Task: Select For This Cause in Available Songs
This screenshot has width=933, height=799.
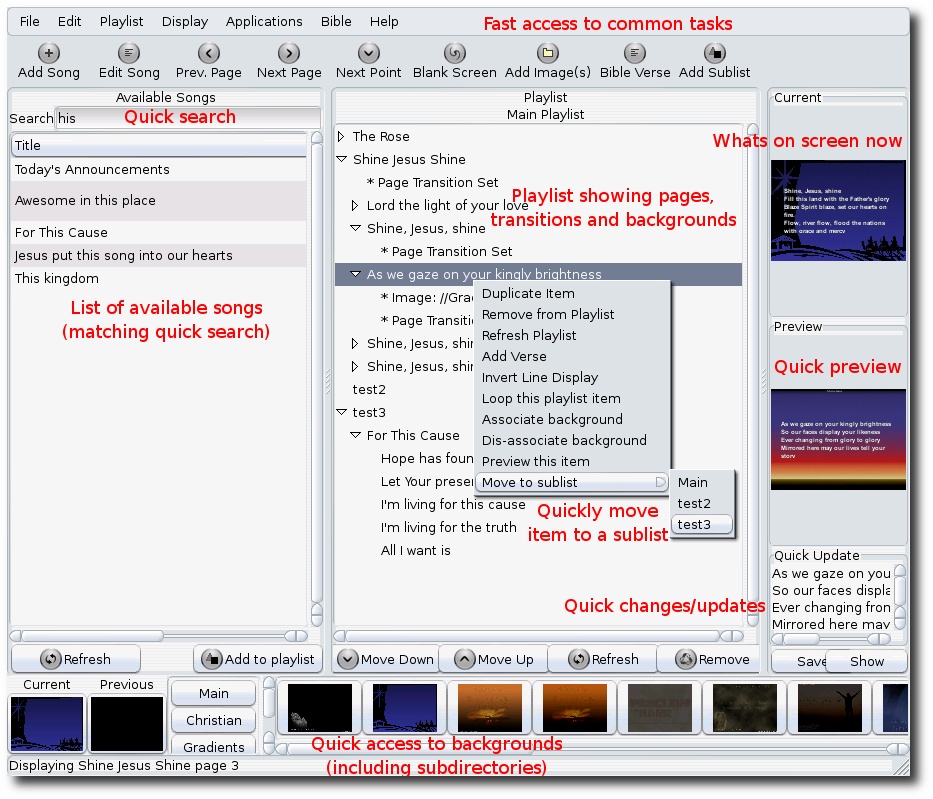Action: point(159,233)
